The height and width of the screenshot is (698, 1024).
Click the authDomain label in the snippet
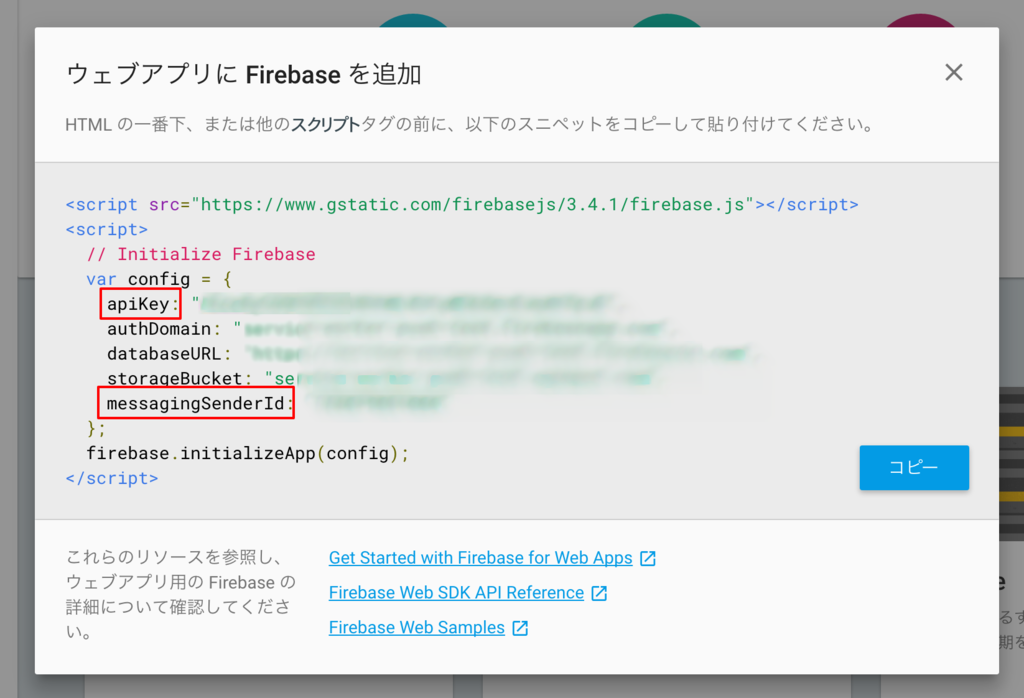click(x=159, y=328)
